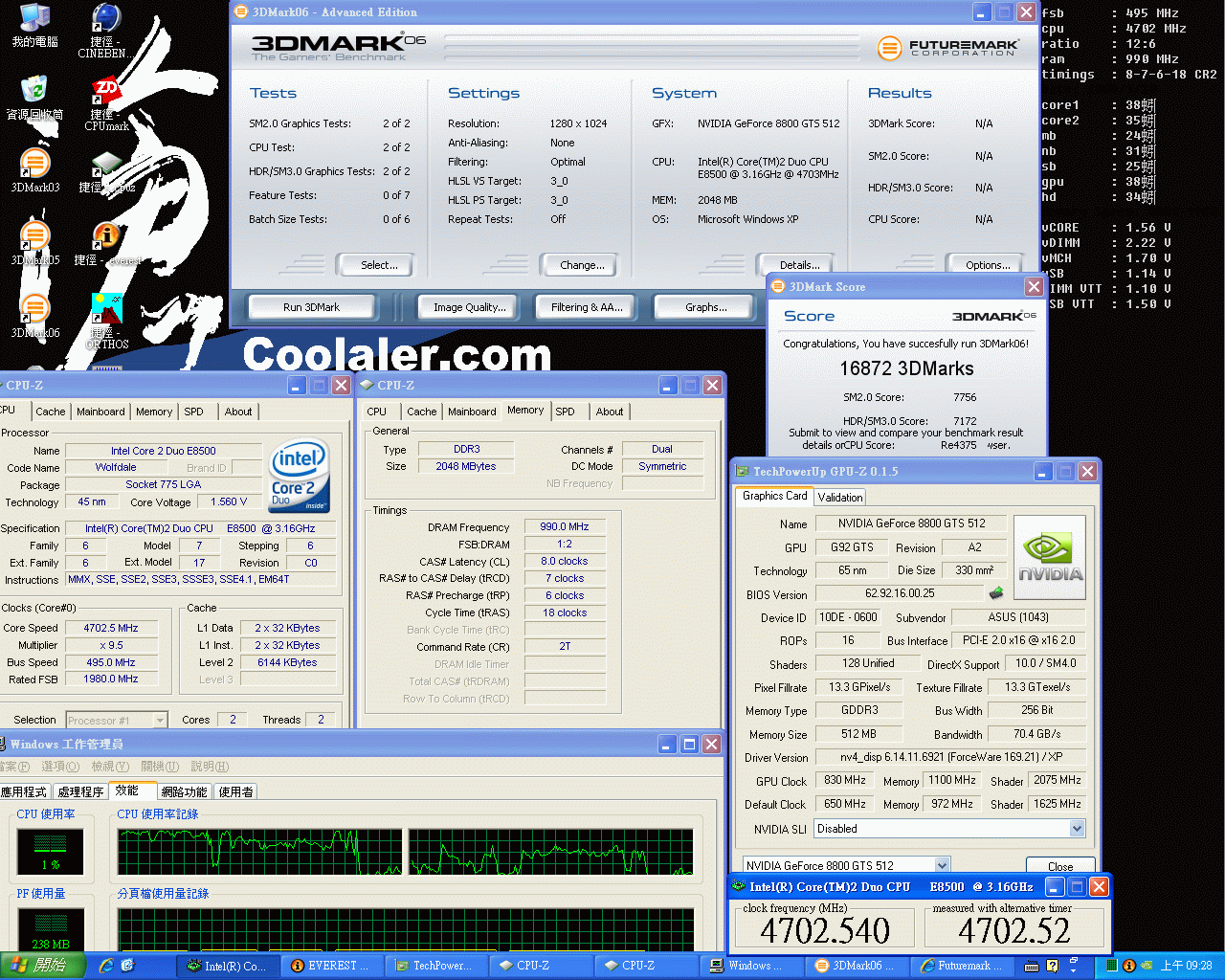The image size is (1225, 980).
Task: Switch to Task Manager 處理程序 (Processes) tab
Action: [x=80, y=791]
